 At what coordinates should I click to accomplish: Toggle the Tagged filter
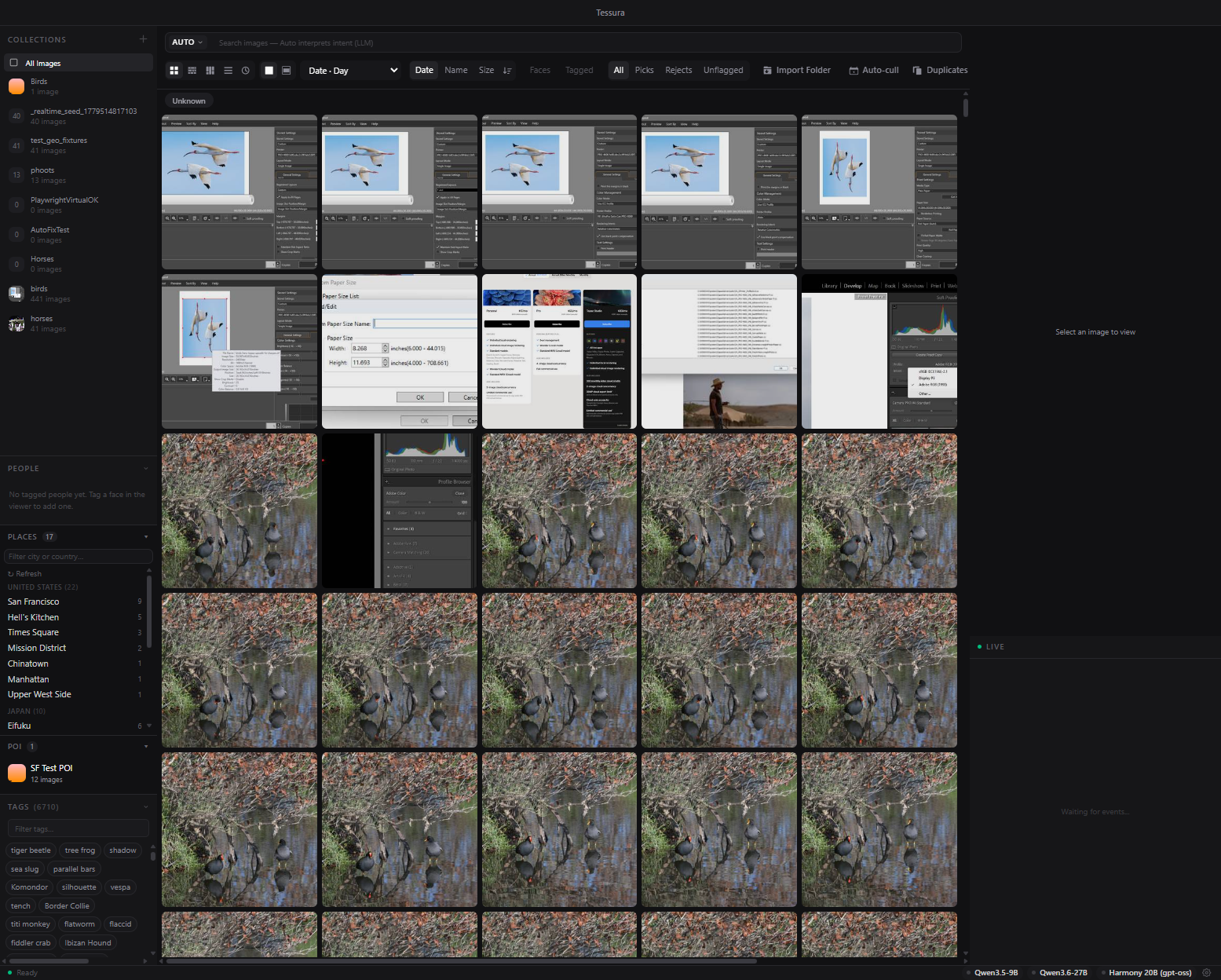pos(579,71)
